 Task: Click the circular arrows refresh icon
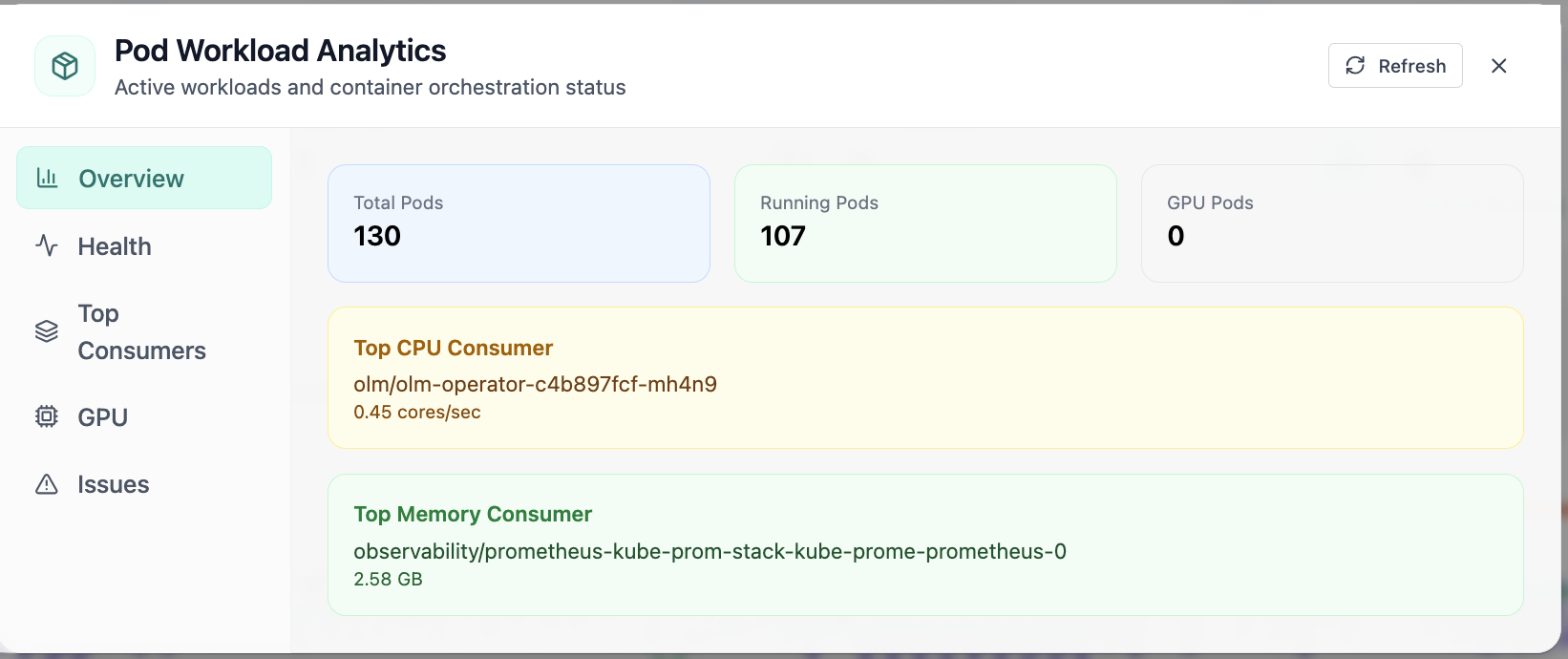click(x=1355, y=65)
